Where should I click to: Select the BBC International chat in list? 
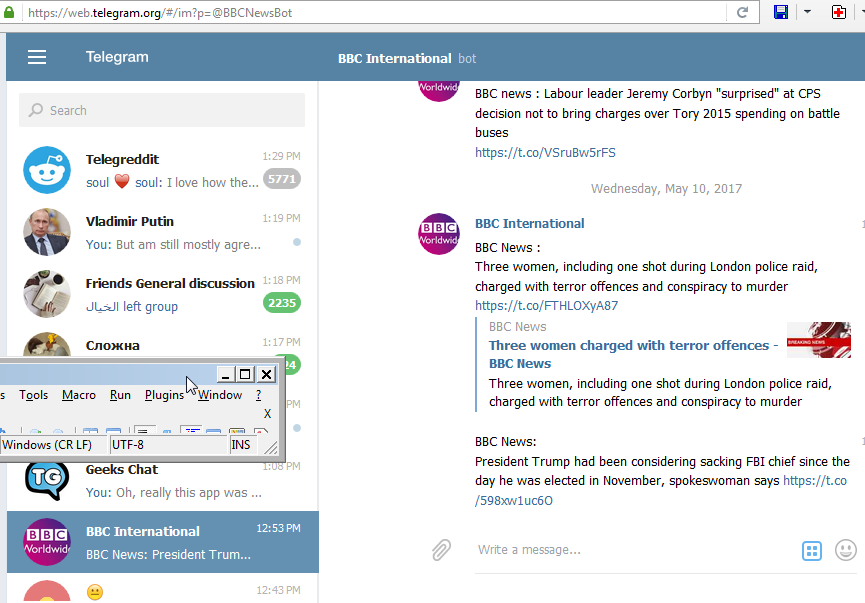pos(162,542)
